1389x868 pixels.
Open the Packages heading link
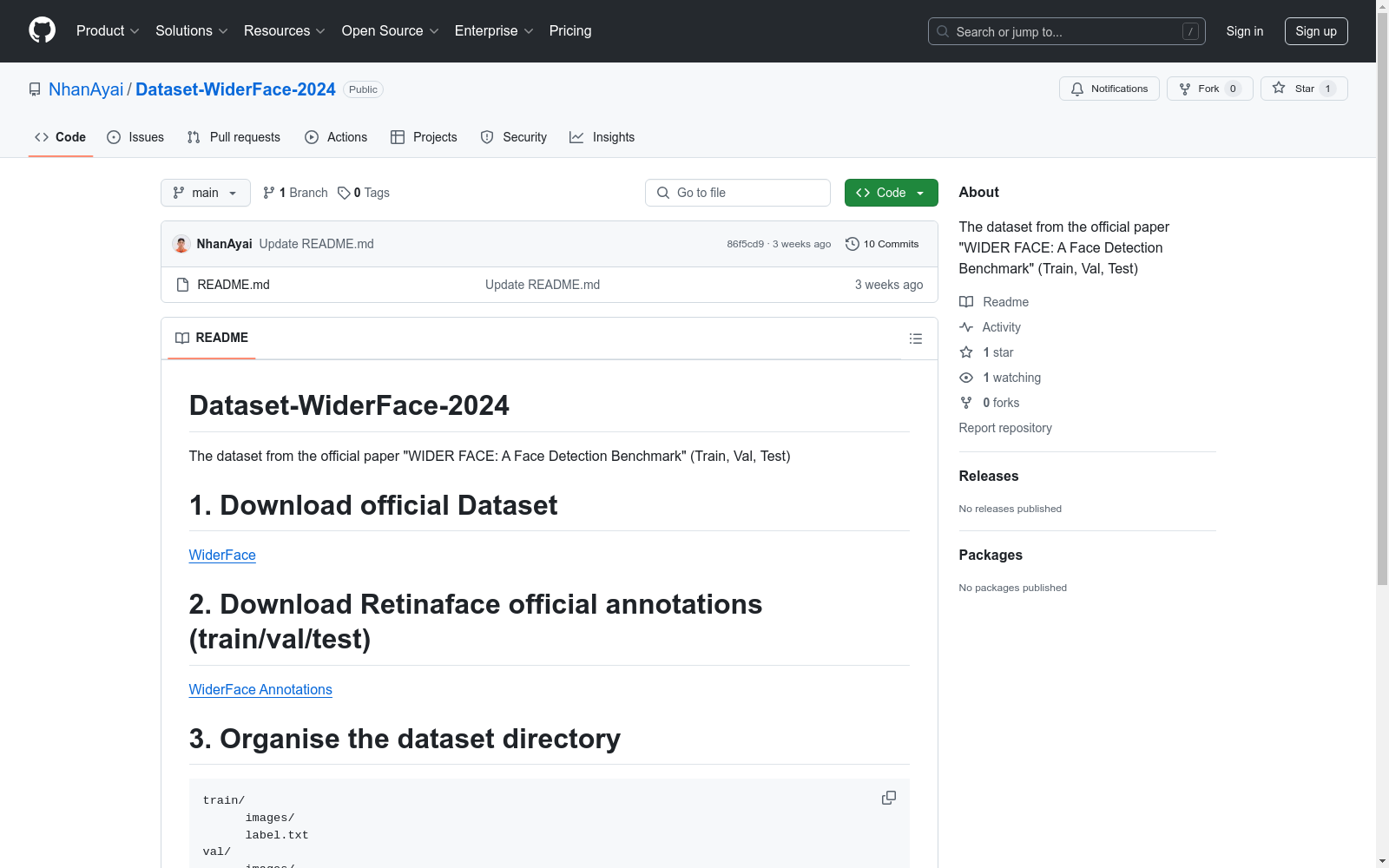991,555
